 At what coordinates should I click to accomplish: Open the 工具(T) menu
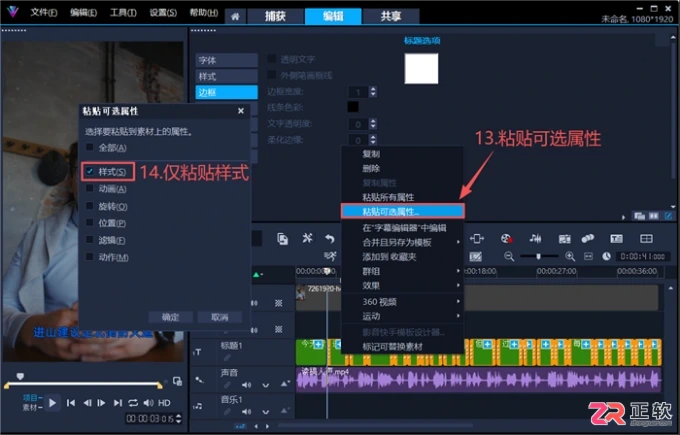click(123, 12)
